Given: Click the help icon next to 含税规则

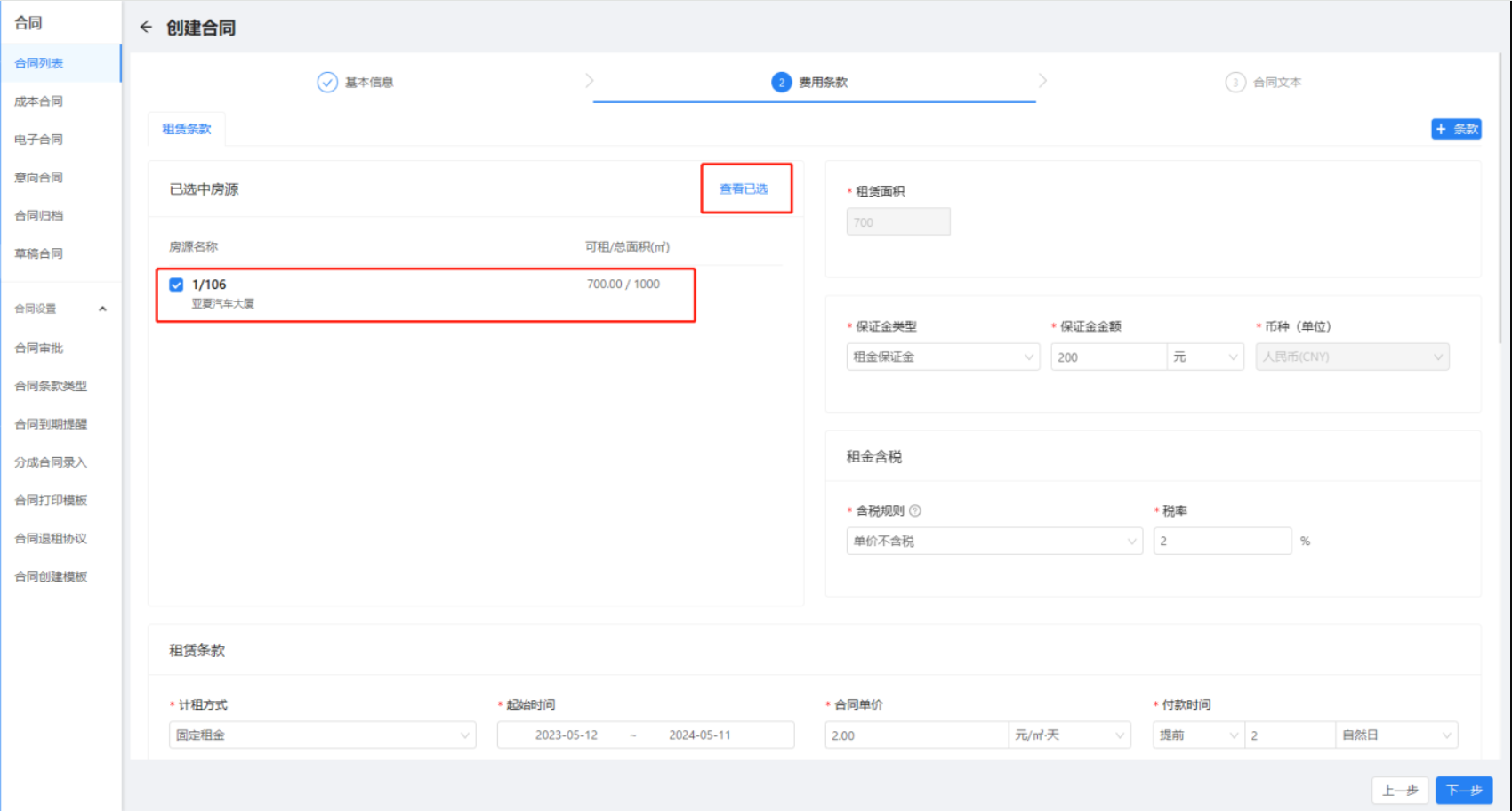Looking at the screenshot, I should point(915,511).
